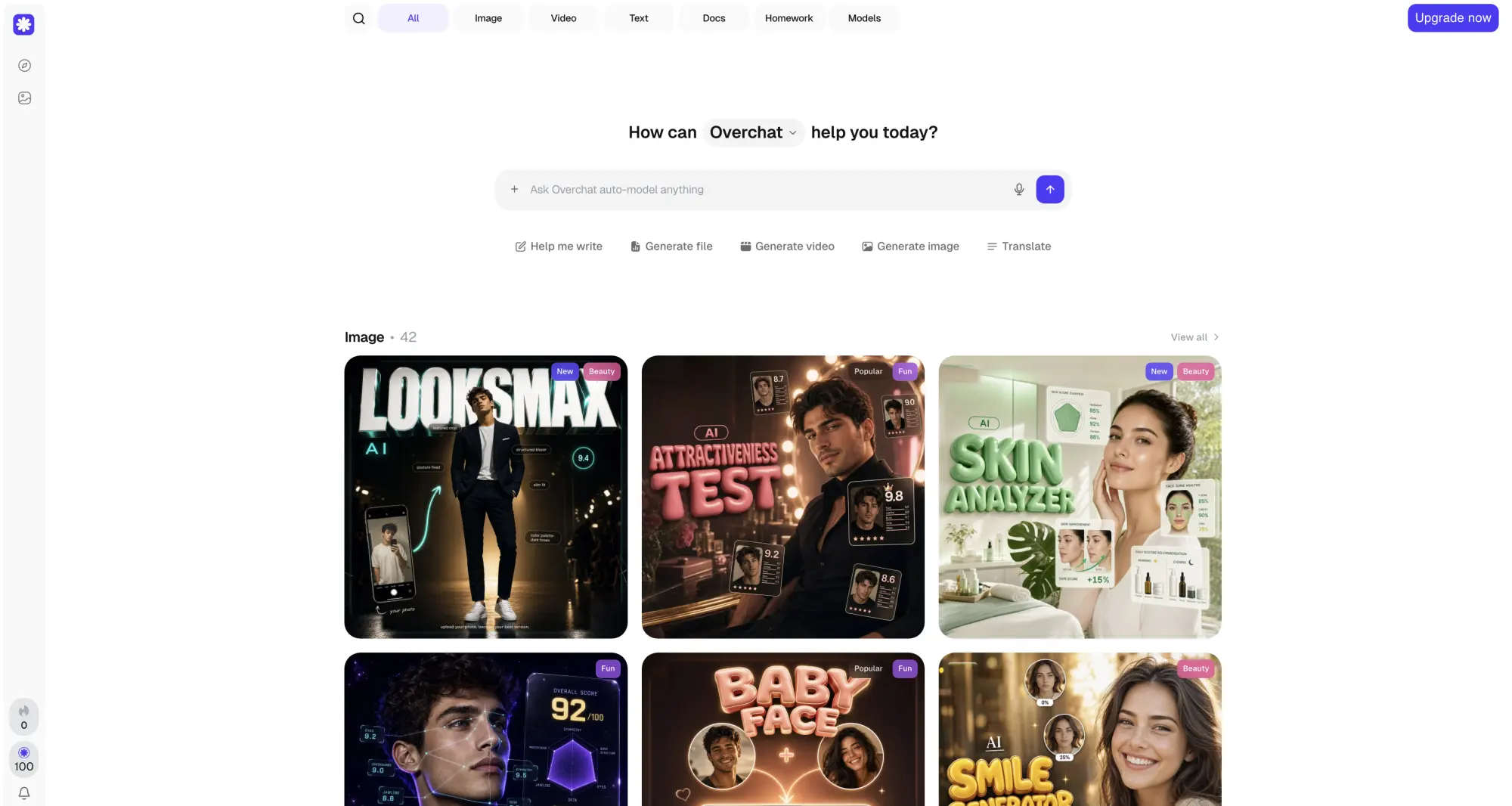Image resolution: width=1512 pixels, height=806 pixels.
Task: Click the search magnifier icon
Action: click(x=359, y=18)
